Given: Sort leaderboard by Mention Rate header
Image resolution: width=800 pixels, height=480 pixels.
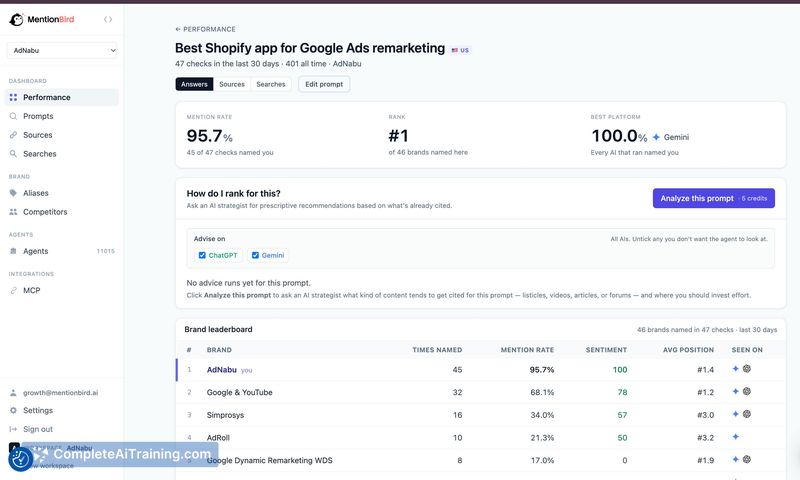Looking at the screenshot, I should tap(528, 350).
